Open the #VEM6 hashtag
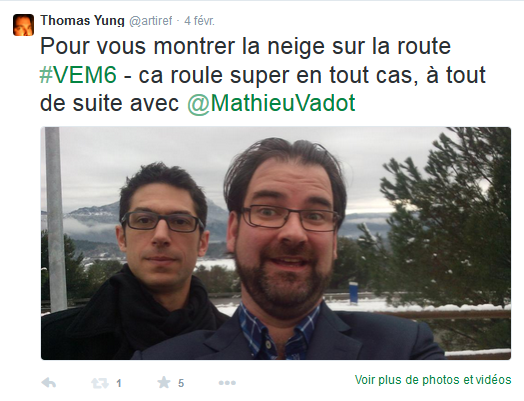The width and height of the screenshot is (524, 401). [x=78, y=75]
